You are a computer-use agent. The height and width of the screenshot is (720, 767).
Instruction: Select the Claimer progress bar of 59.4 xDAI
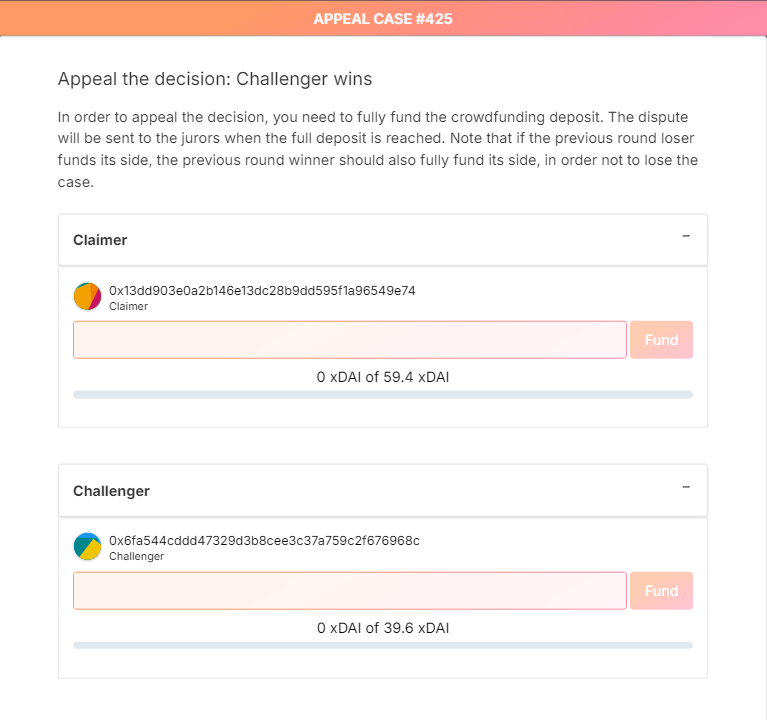pos(383,395)
